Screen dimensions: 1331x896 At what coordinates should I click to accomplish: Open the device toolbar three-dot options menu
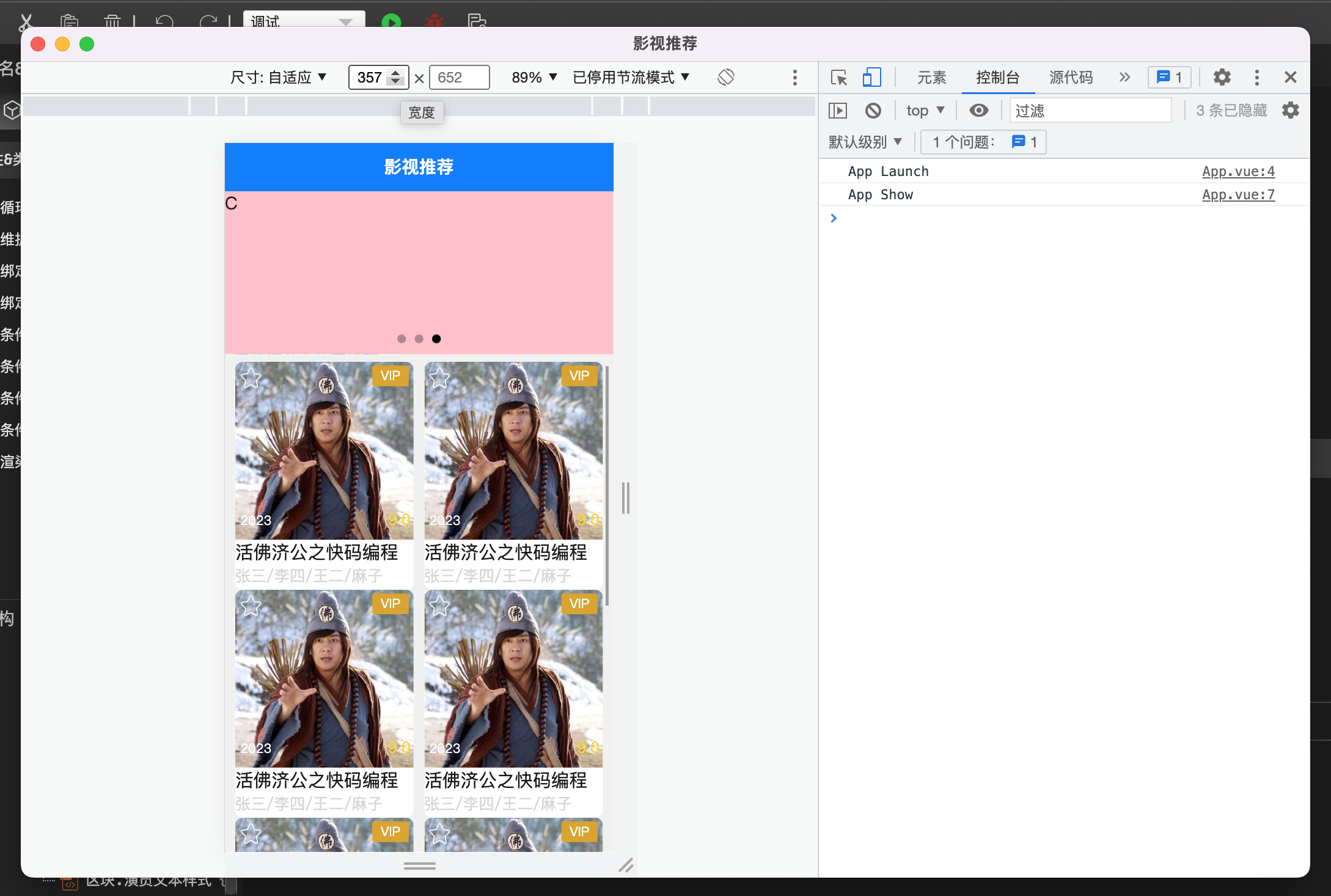(794, 78)
